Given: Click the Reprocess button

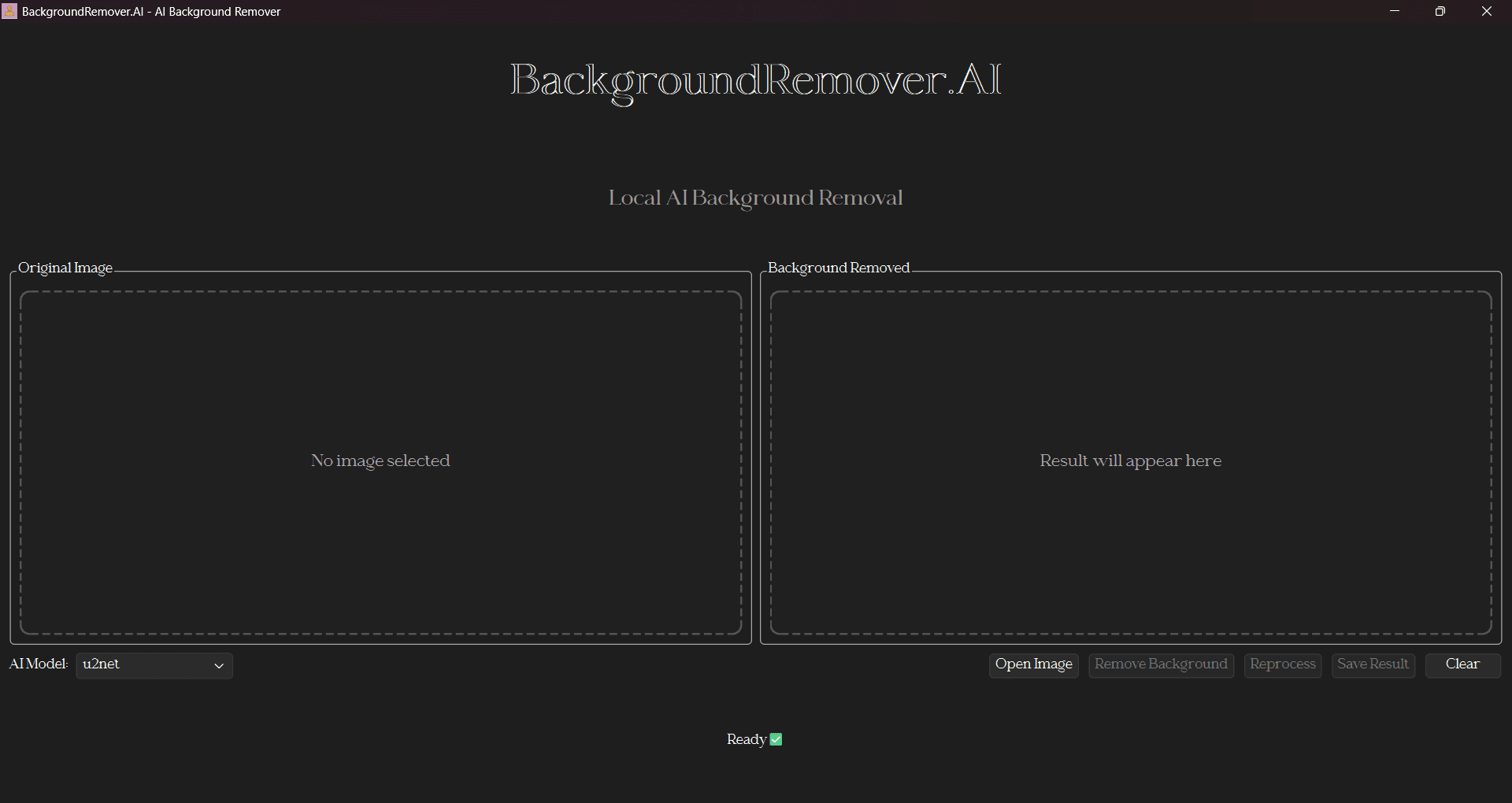Looking at the screenshot, I should [x=1282, y=665].
